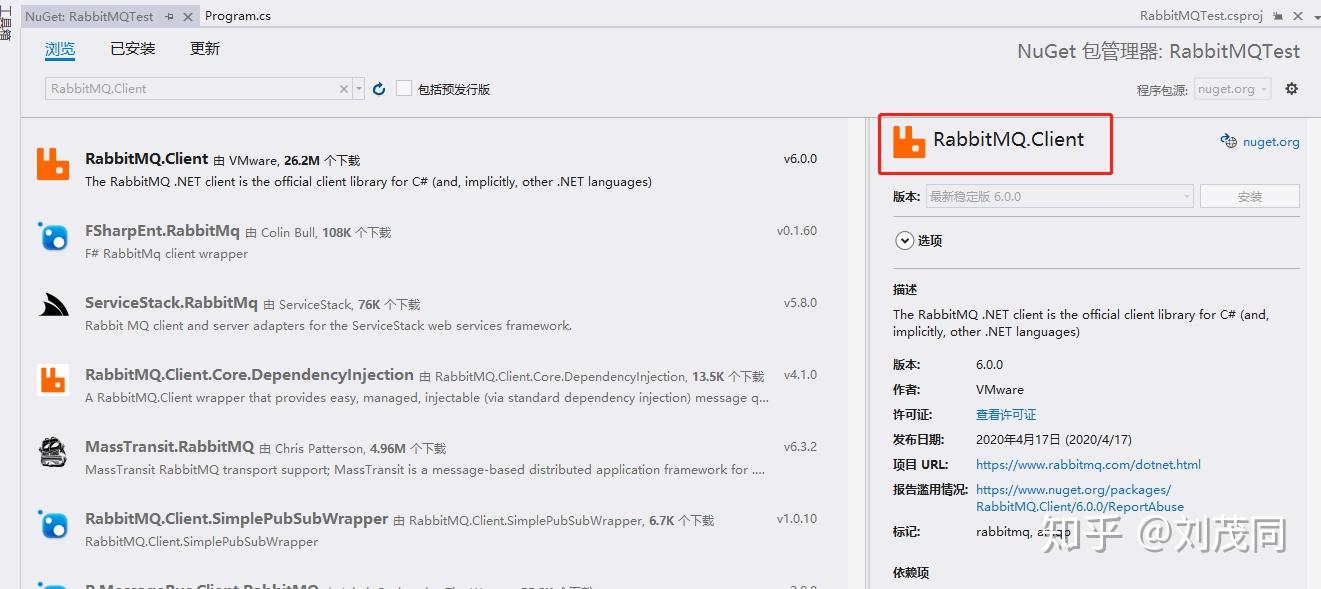The width and height of the screenshot is (1321, 589).
Task: Open the rabbitmq.com/dotnet.html project URL
Action: 1088,464
